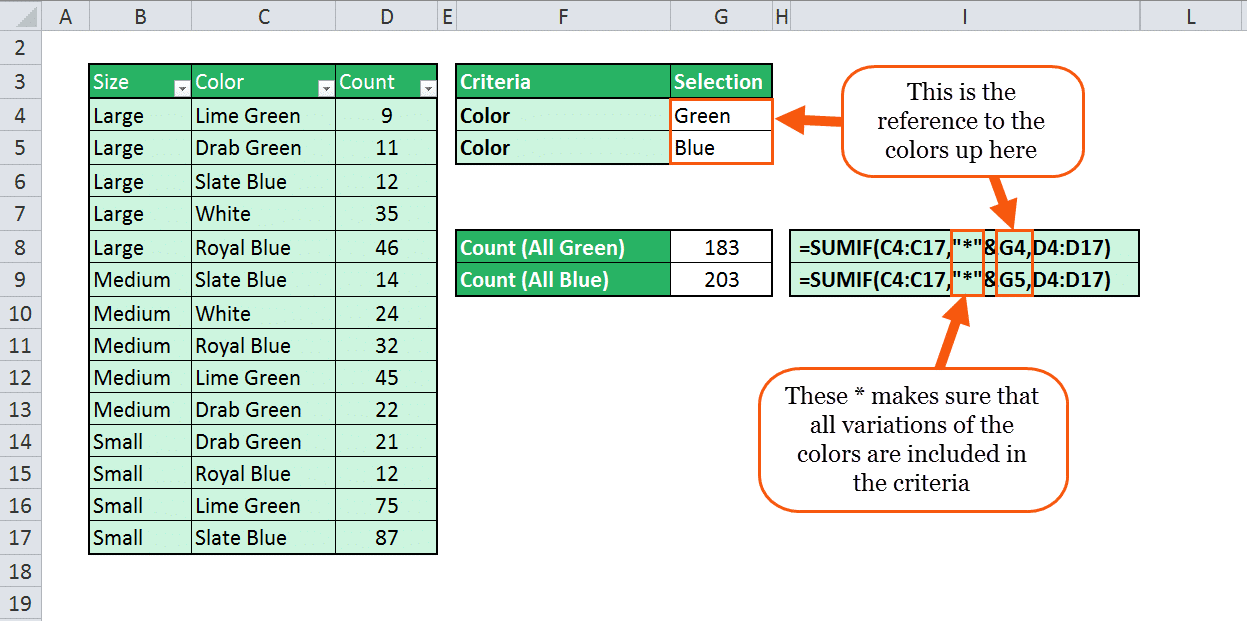Viewport: 1247px width, 621px height.
Task: Click the callout explaining the asterisk
Action: click(x=912, y=439)
